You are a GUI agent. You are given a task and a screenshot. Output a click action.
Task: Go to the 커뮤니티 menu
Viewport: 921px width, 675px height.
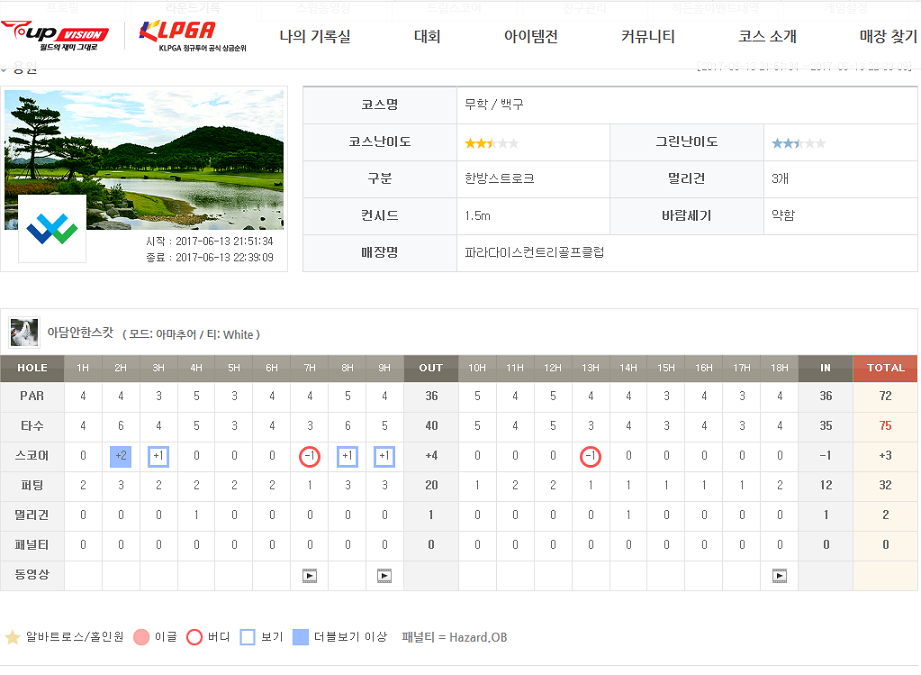648,37
